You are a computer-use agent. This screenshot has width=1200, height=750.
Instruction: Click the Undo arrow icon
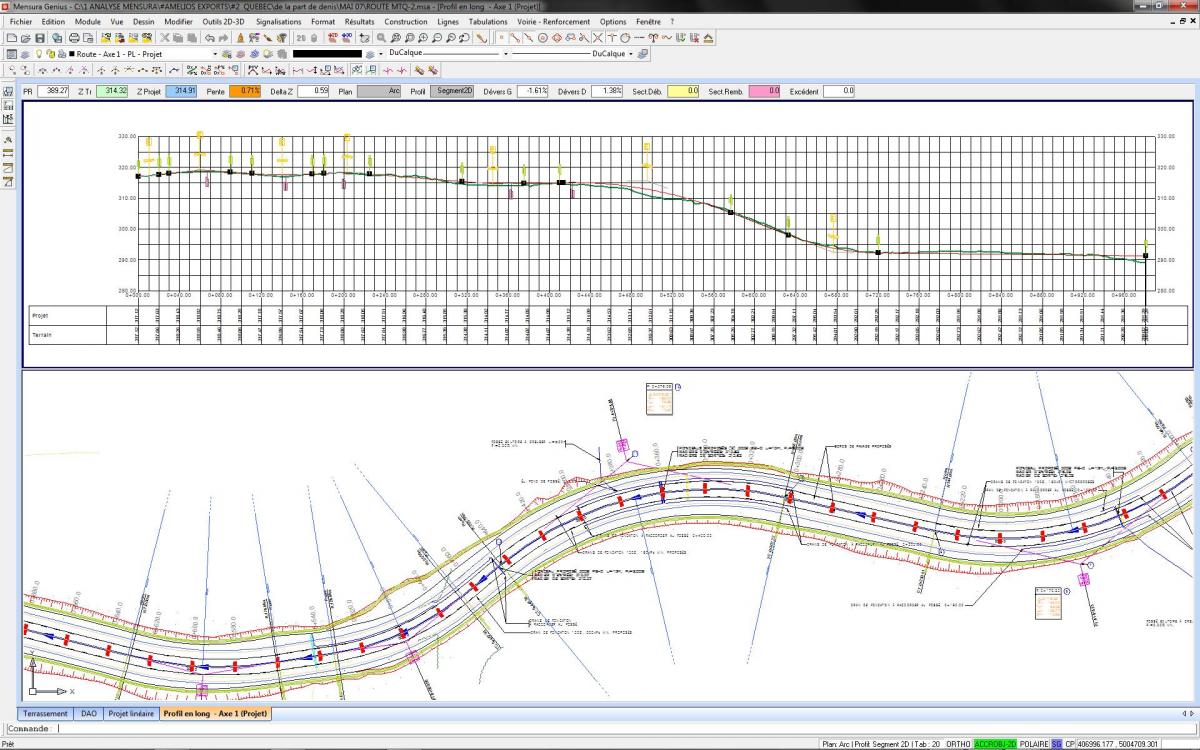(x=210, y=38)
